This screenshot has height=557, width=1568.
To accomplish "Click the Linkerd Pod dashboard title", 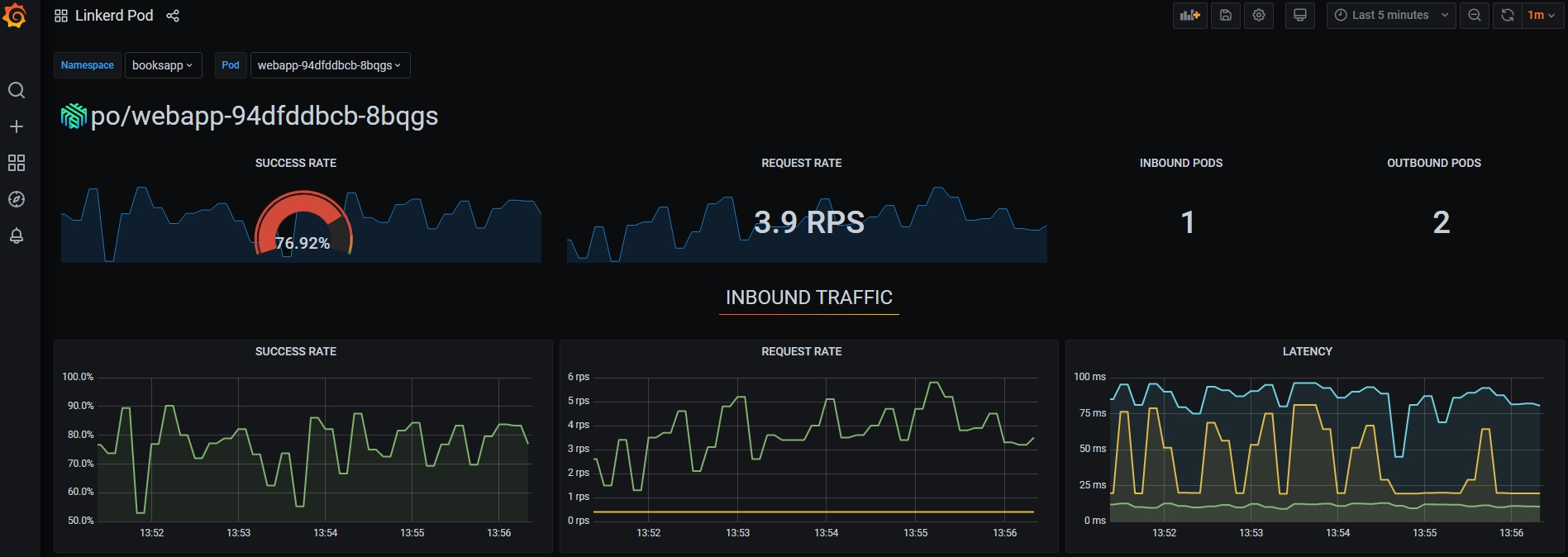I will pyautogui.click(x=113, y=16).
